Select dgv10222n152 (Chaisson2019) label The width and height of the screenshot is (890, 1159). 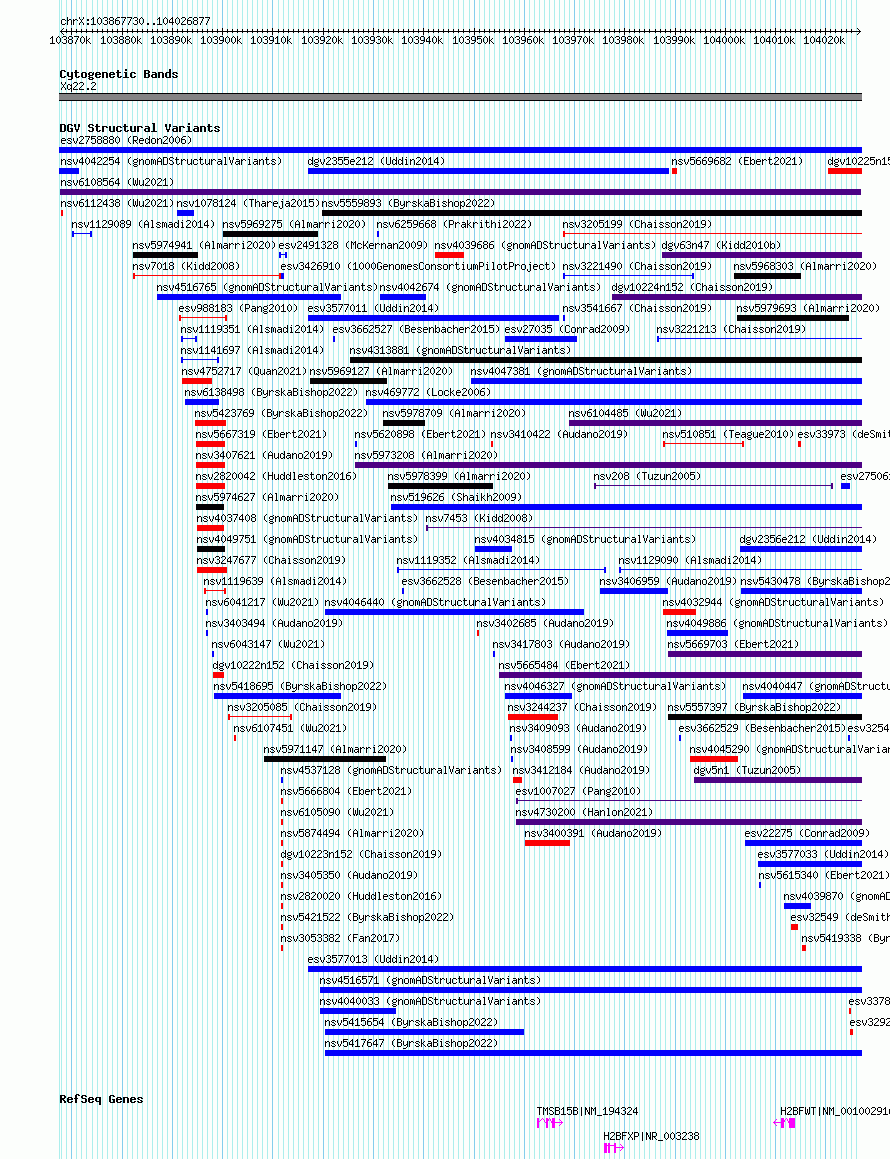pos(293,666)
